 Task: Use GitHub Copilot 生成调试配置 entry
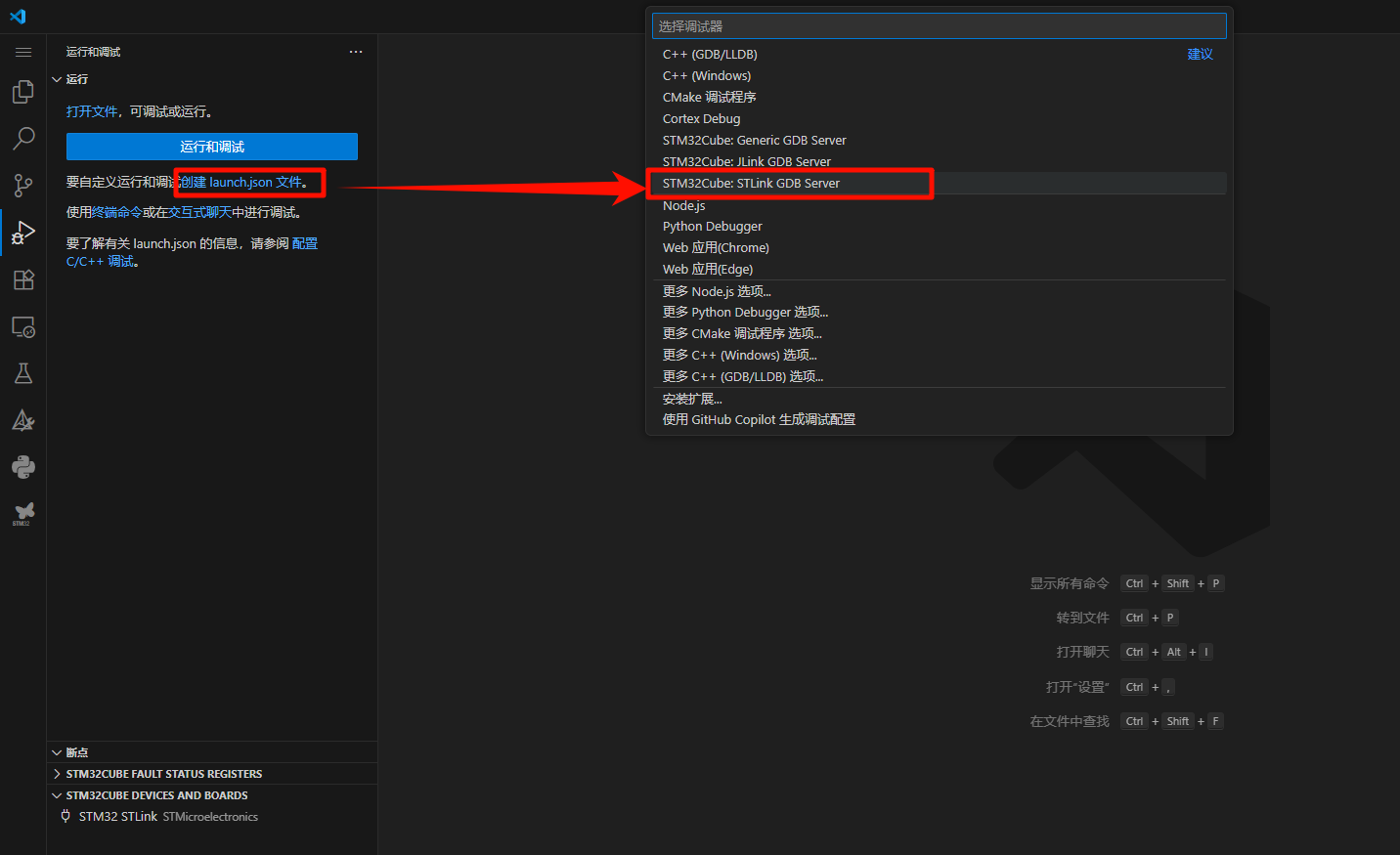pos(940,419)
